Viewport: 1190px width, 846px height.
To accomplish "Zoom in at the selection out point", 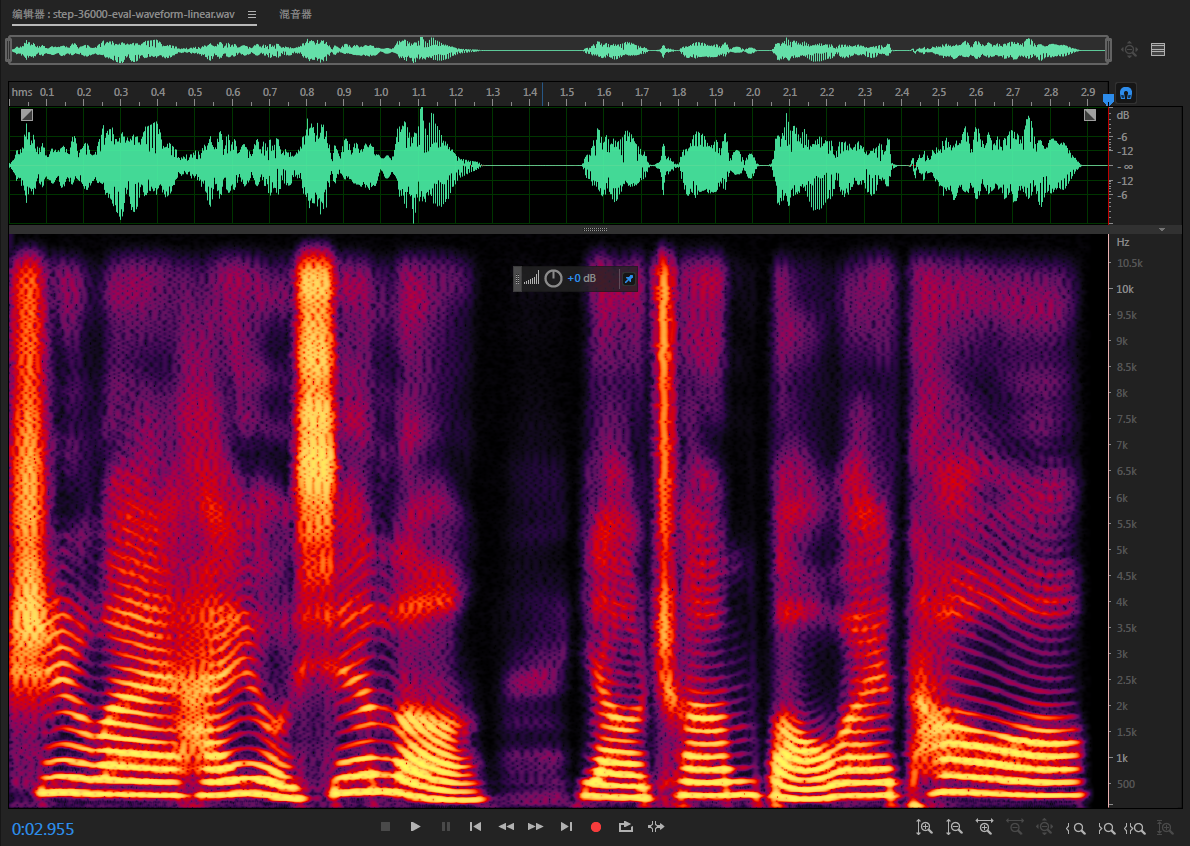I will [1107, 829].
